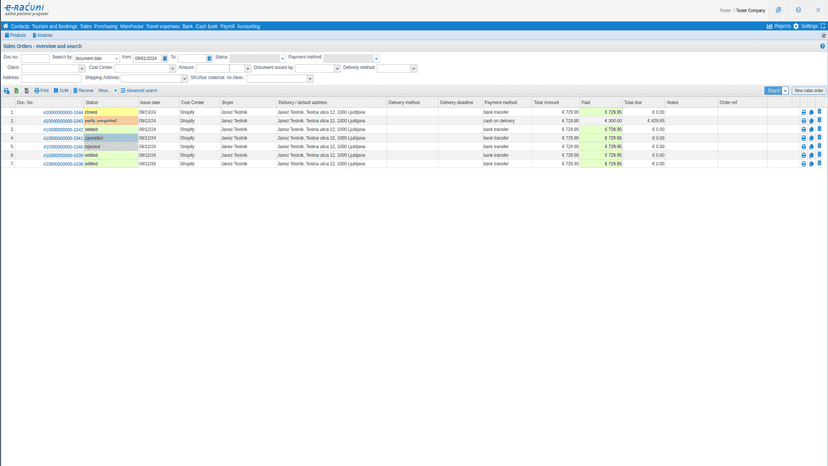The image size is (828, 466).
Task: Open the calendar picker for From date
Action: coord(165,58)
